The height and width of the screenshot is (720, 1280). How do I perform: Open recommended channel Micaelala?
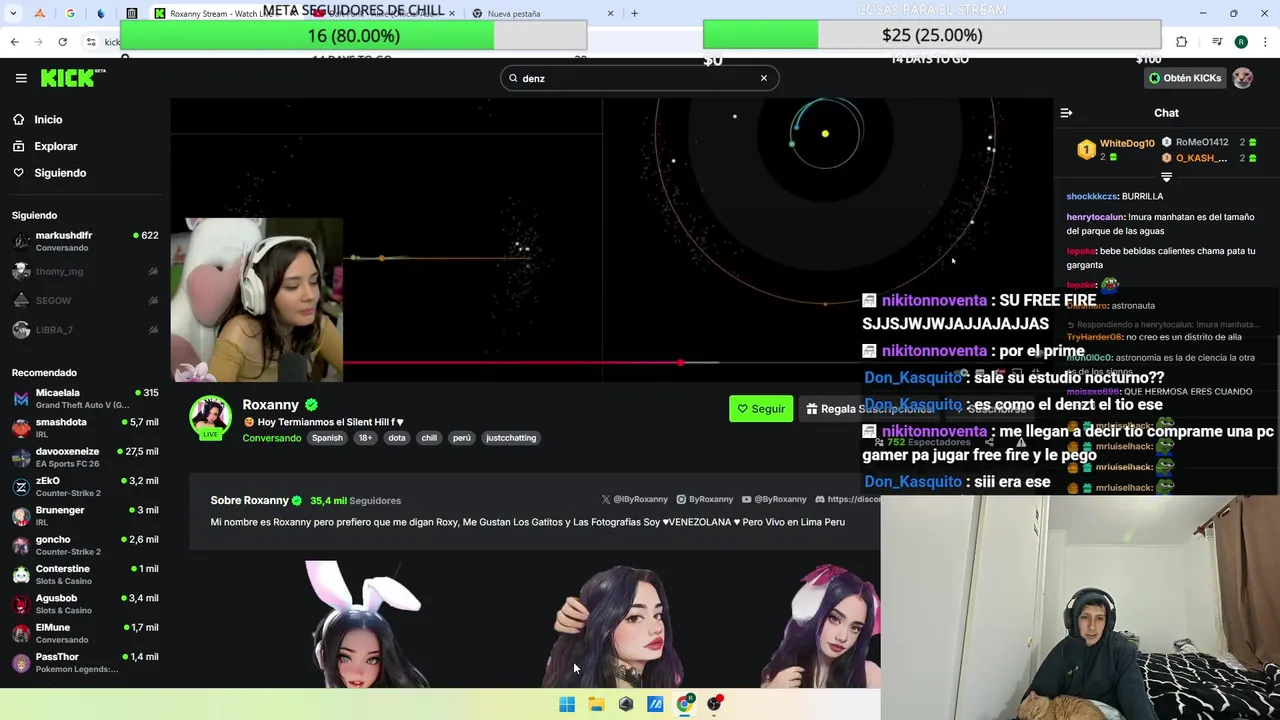(85, 399)
